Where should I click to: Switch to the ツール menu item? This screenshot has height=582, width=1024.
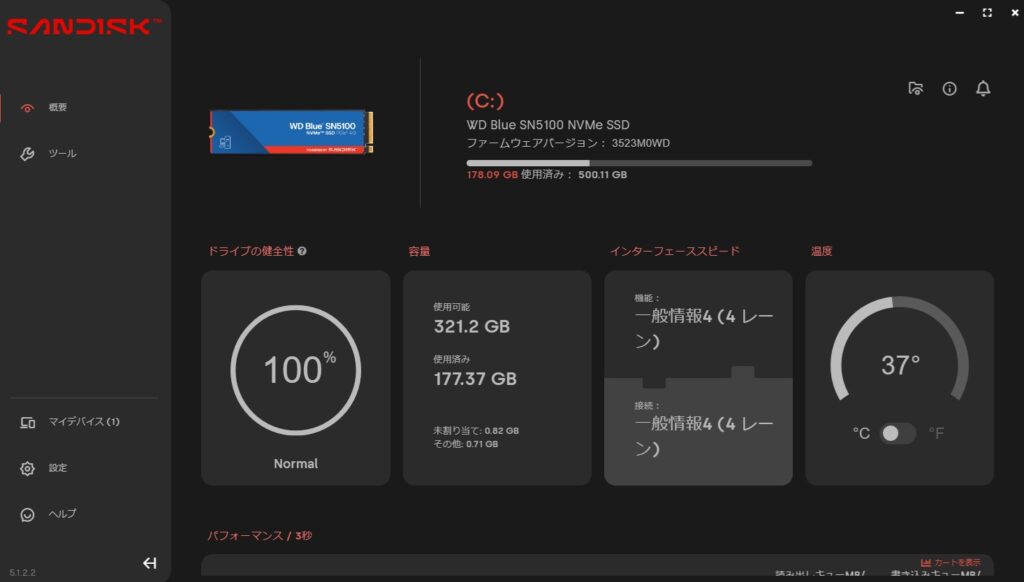pos(62,154)
